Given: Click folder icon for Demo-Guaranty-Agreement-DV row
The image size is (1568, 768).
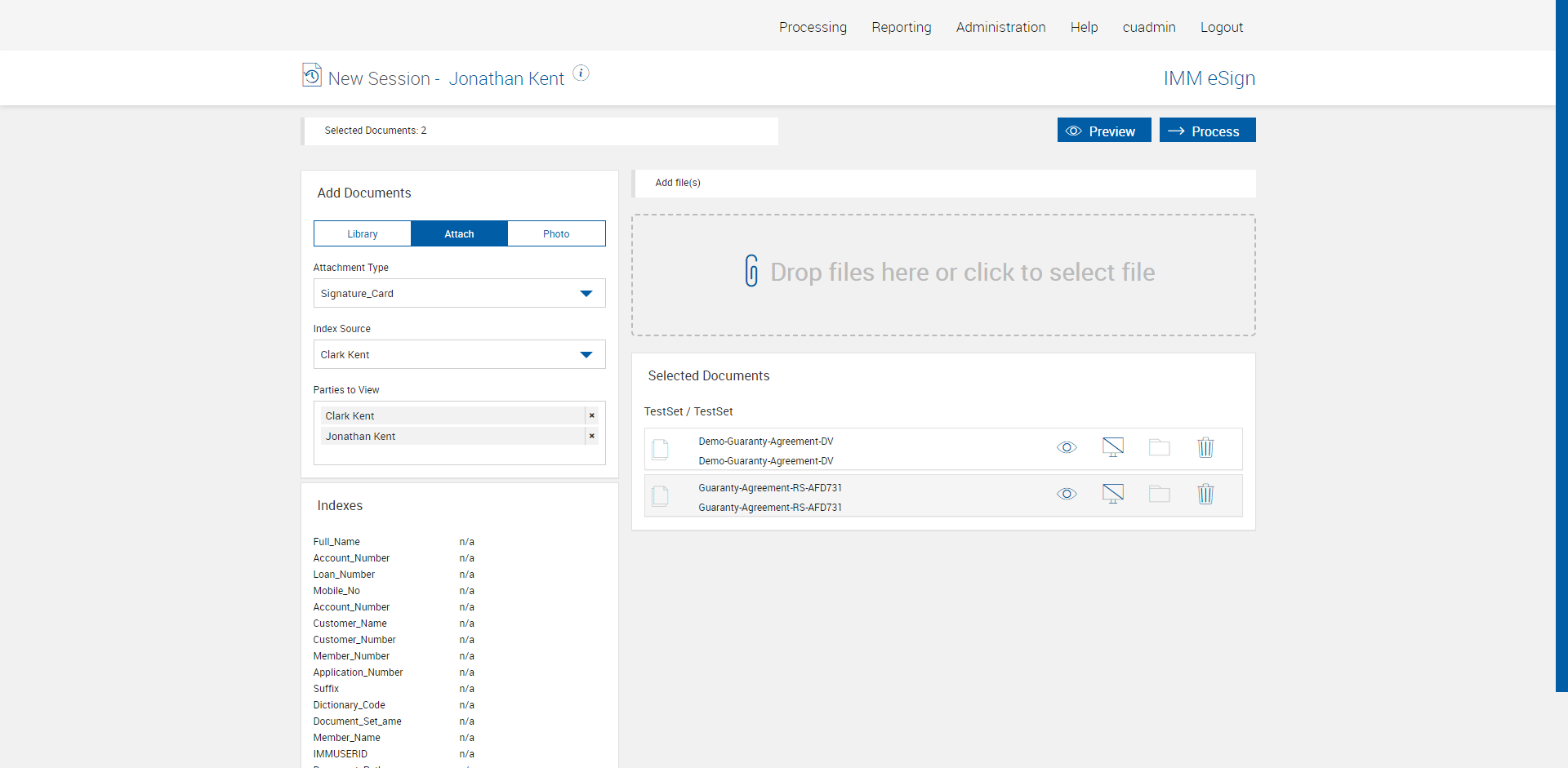Looking at the screenshot, I should pyautogui.click(x=1159, y=447).
